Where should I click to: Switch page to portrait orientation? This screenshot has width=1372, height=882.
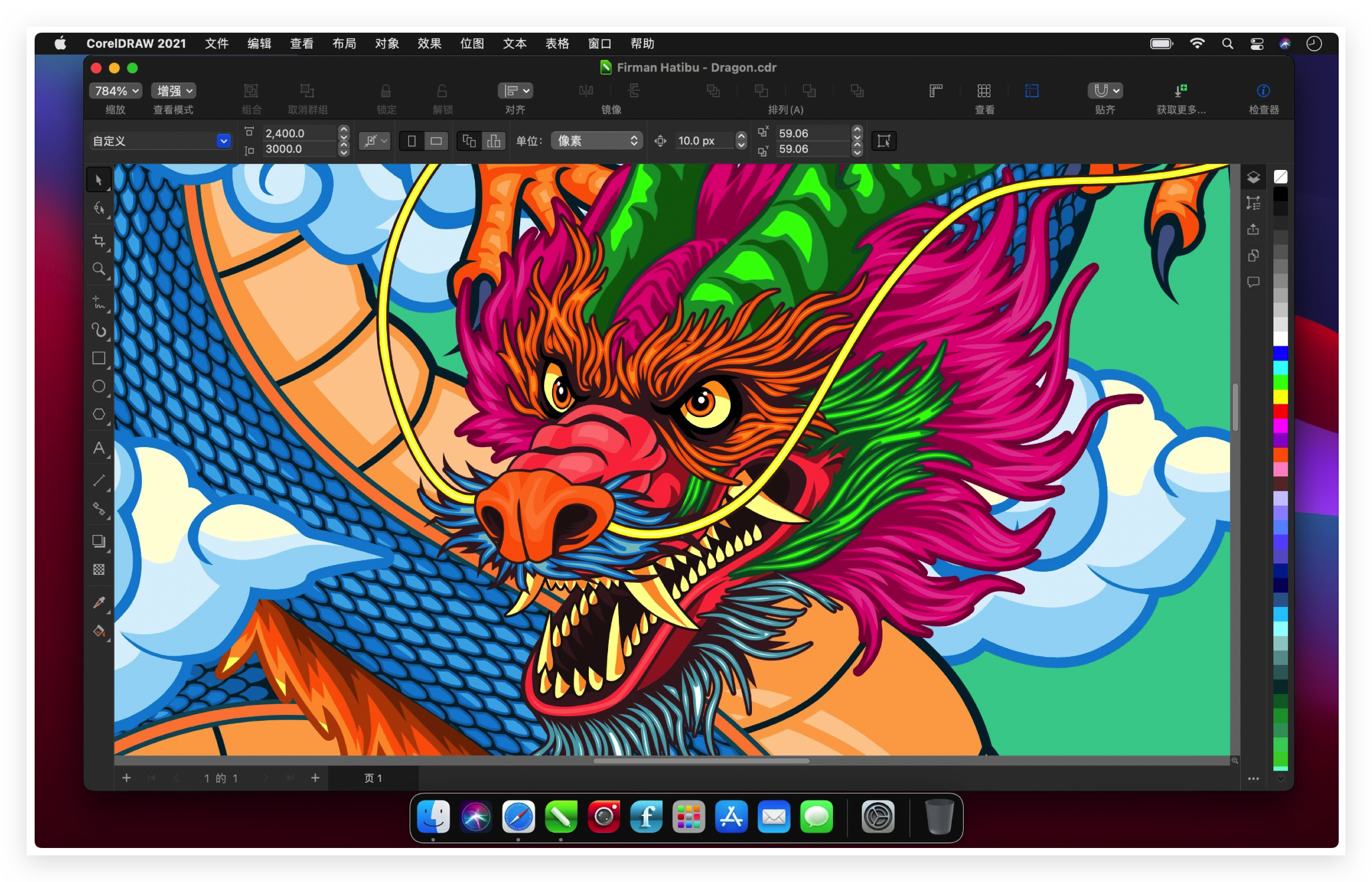click(412, 141)
